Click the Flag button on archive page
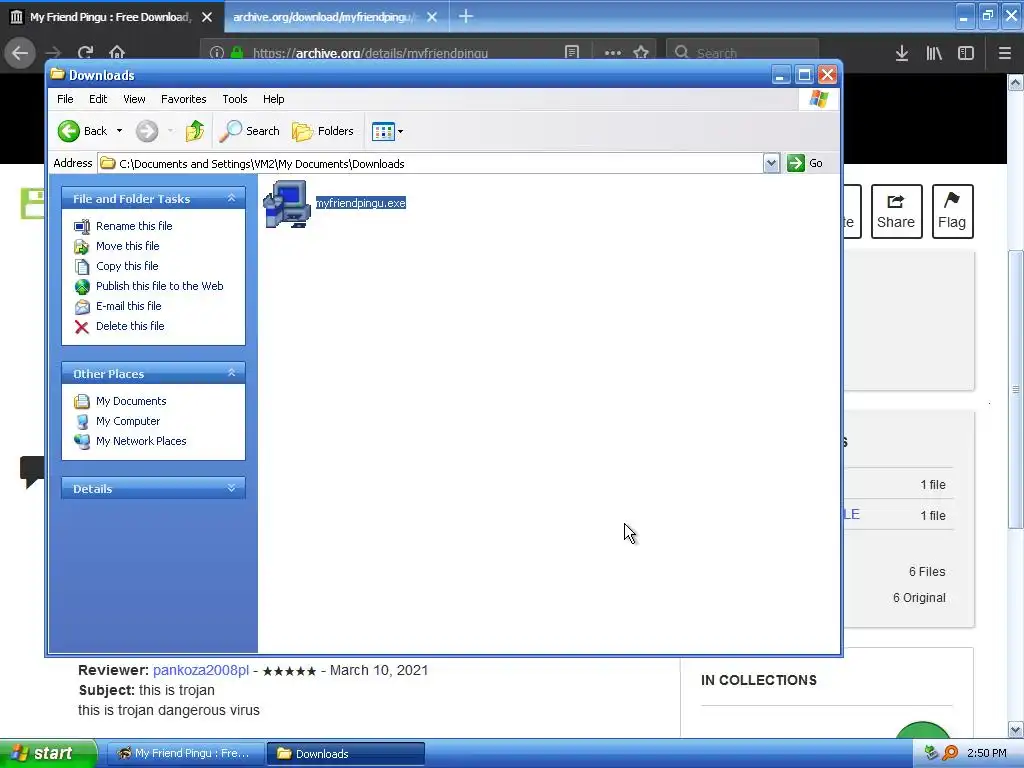1024x768 pixels. point(952,212)
